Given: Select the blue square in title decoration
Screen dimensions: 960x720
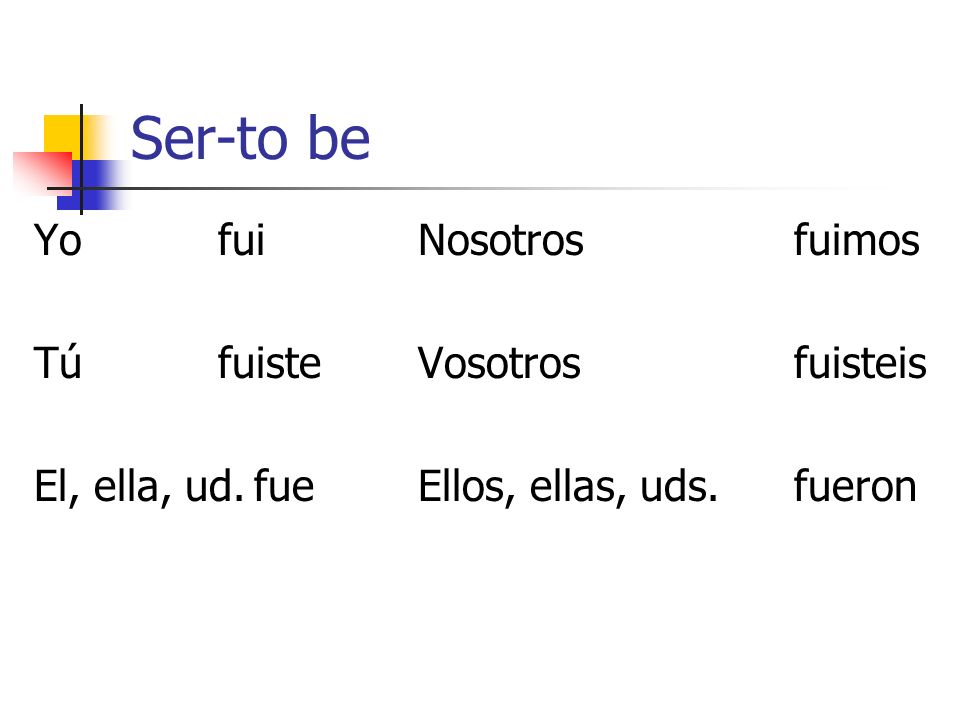Looking at the screenshot, I should coord(89,185).
